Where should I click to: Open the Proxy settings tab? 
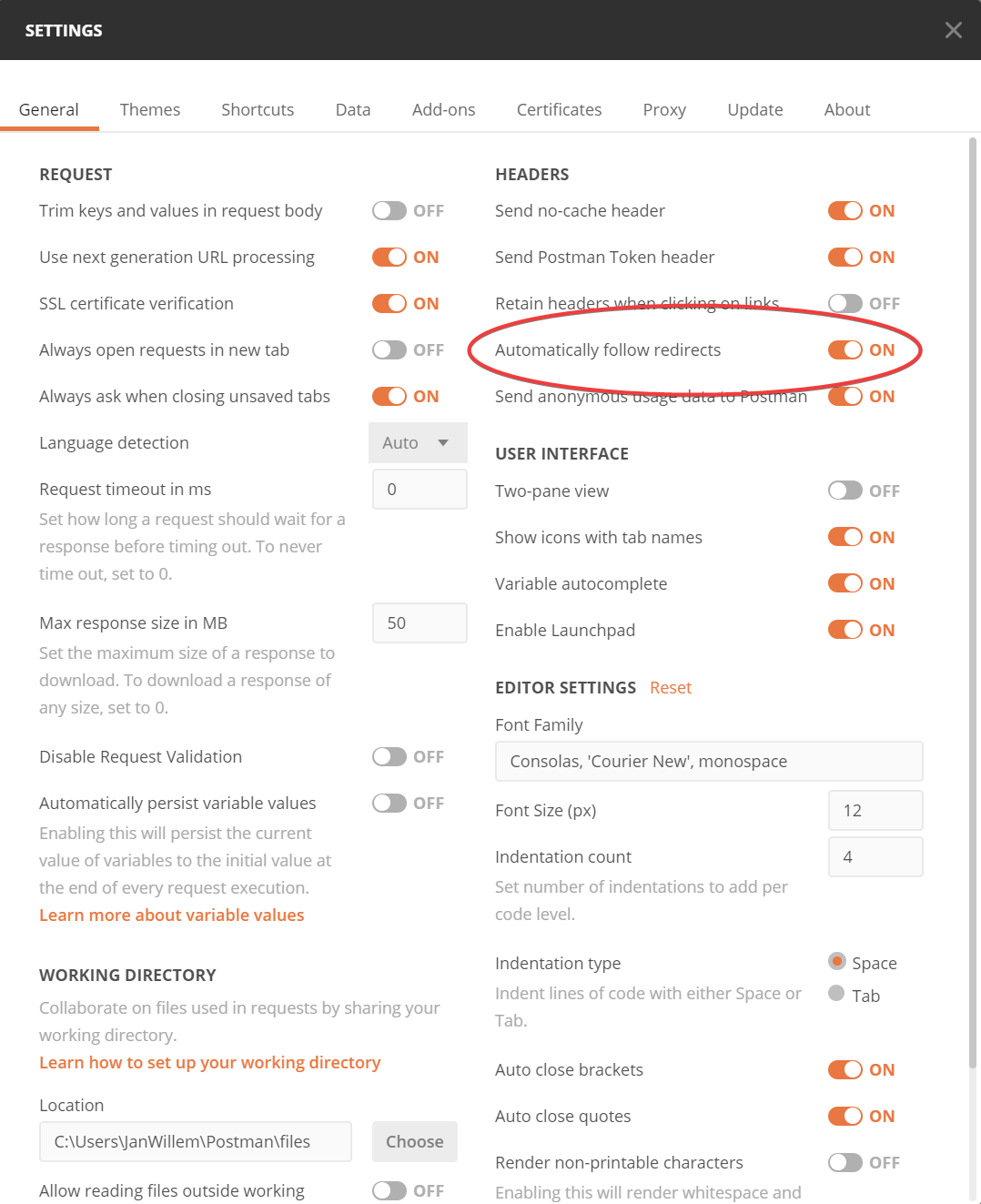tap(663, 109)
